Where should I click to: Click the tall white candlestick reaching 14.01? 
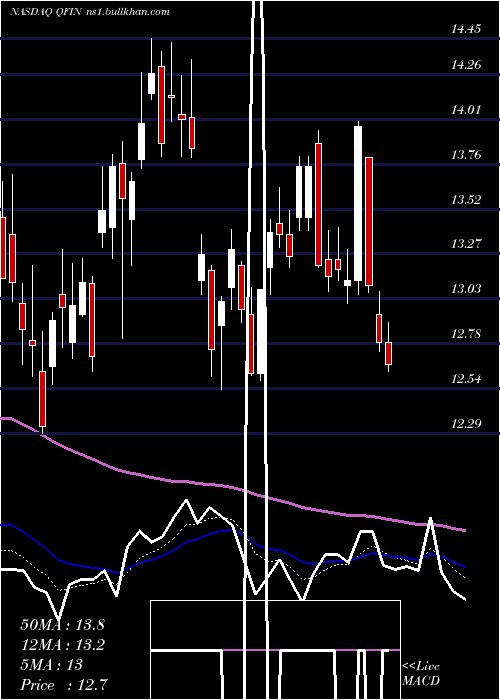(x=358, y=204)
